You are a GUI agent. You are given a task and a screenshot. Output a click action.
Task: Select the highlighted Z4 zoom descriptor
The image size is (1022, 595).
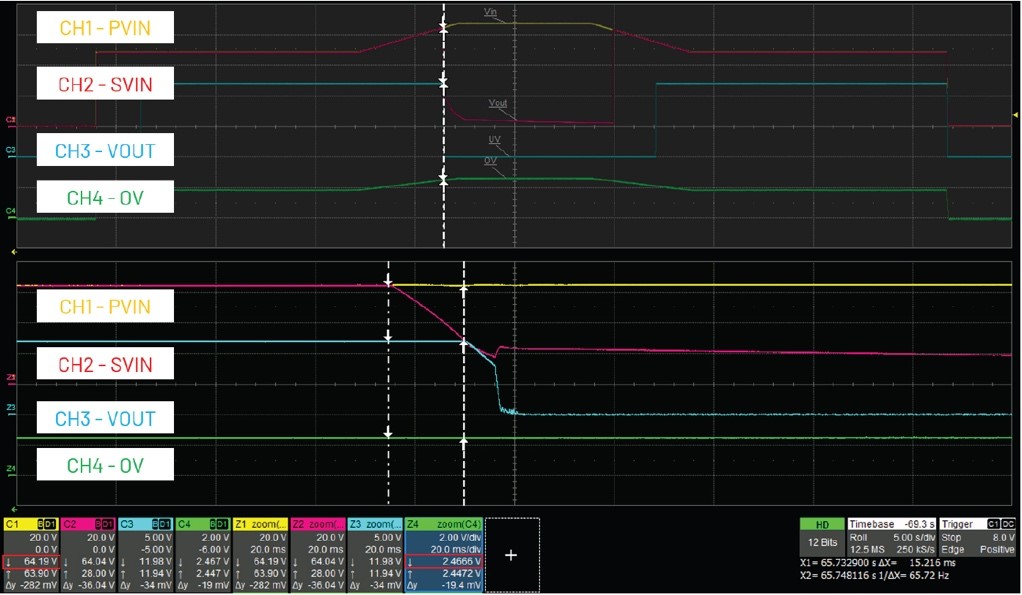(x=444, y=555)
